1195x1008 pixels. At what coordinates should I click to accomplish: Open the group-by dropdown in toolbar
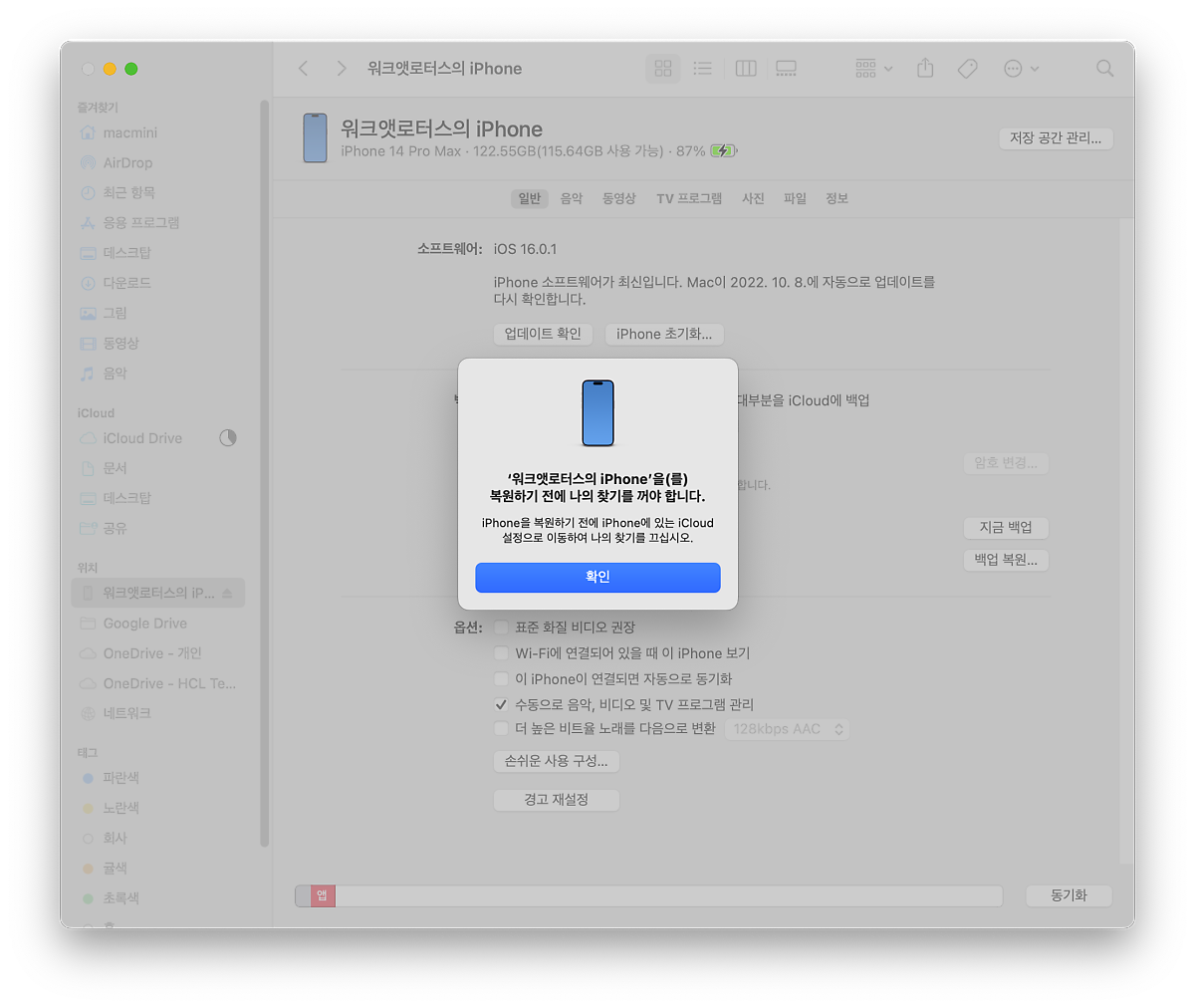[x=873, y=68]
